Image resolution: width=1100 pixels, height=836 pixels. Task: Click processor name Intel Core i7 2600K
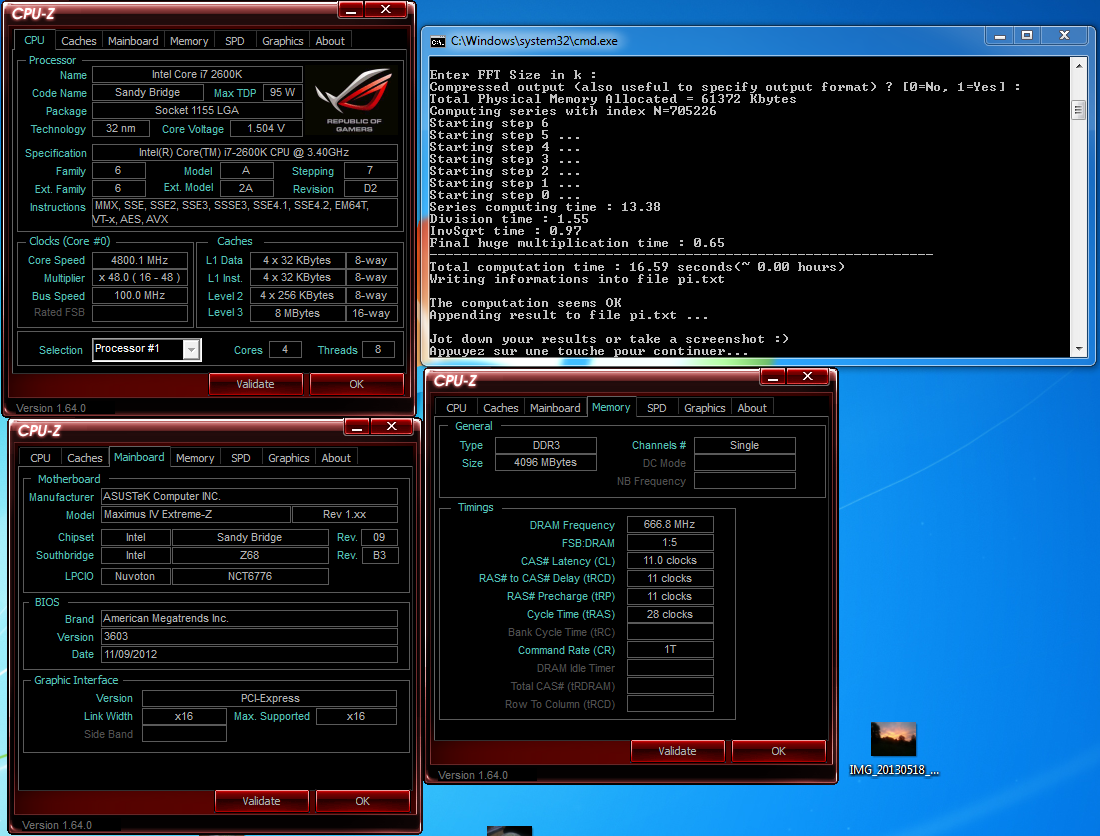point(197,74)
